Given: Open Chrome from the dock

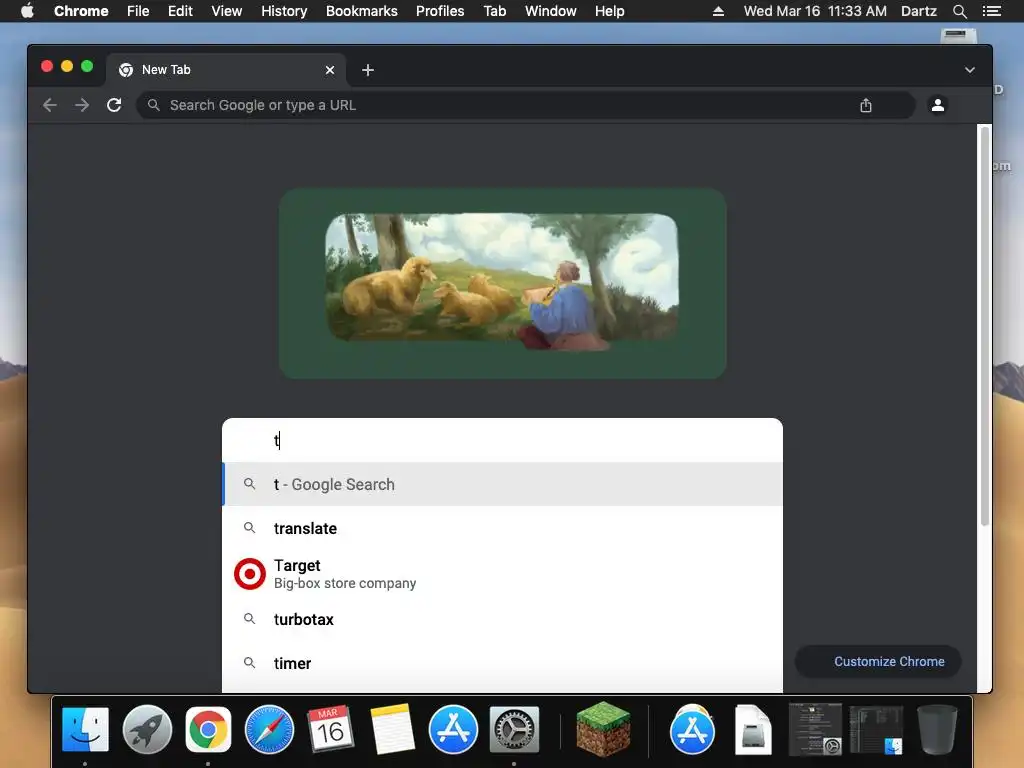Looking at the screenshot, I should [x=208, y=729].
